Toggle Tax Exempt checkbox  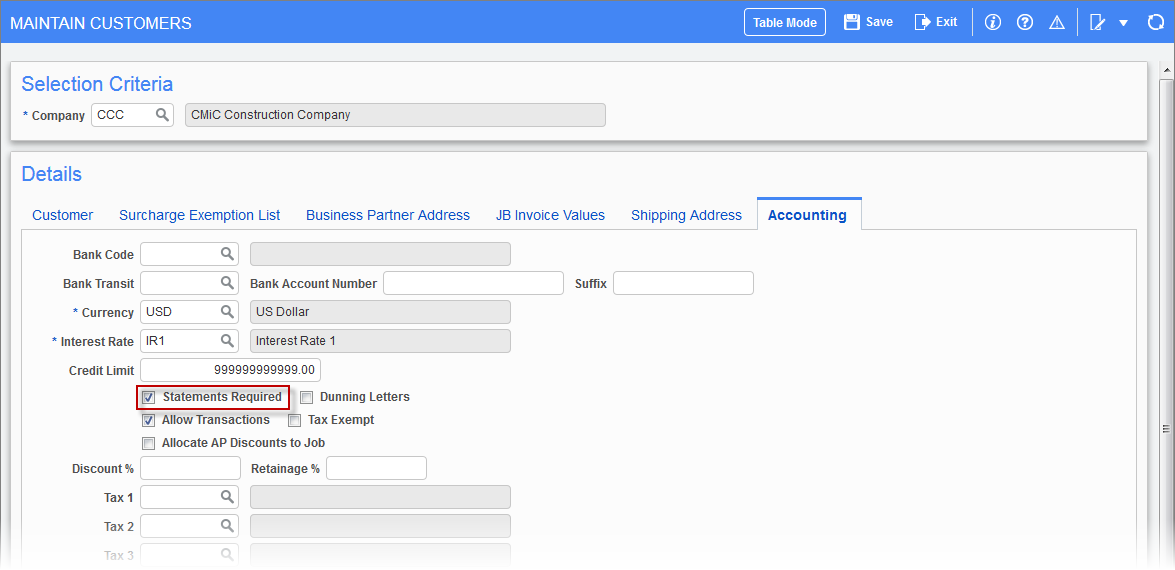coord(294,420)
